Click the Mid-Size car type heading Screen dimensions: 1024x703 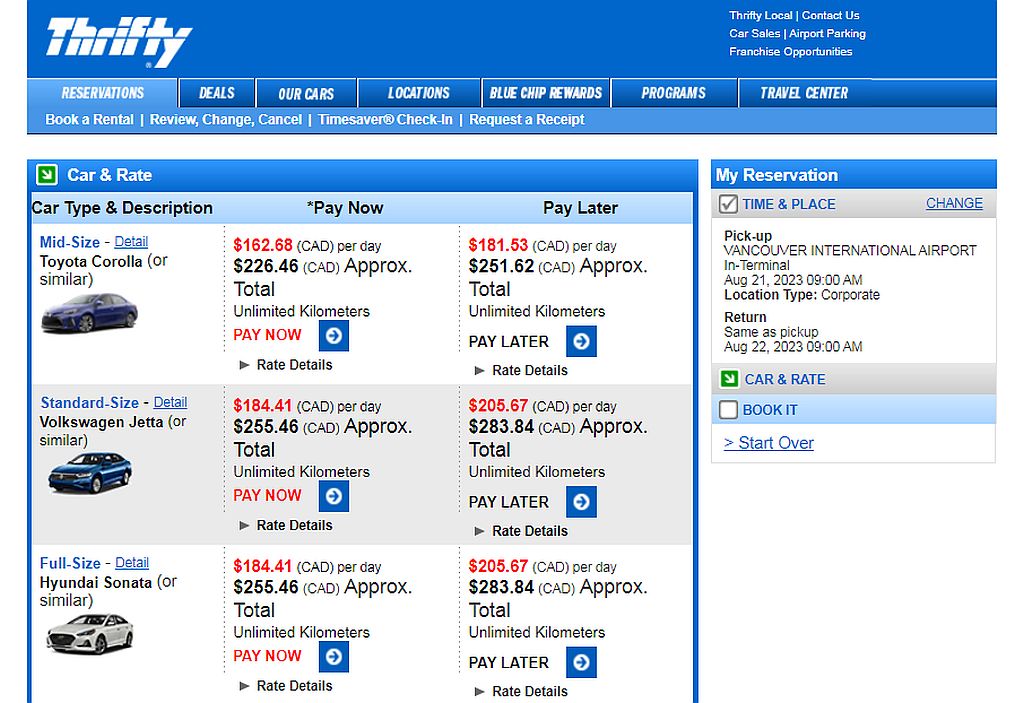(70, 242)
